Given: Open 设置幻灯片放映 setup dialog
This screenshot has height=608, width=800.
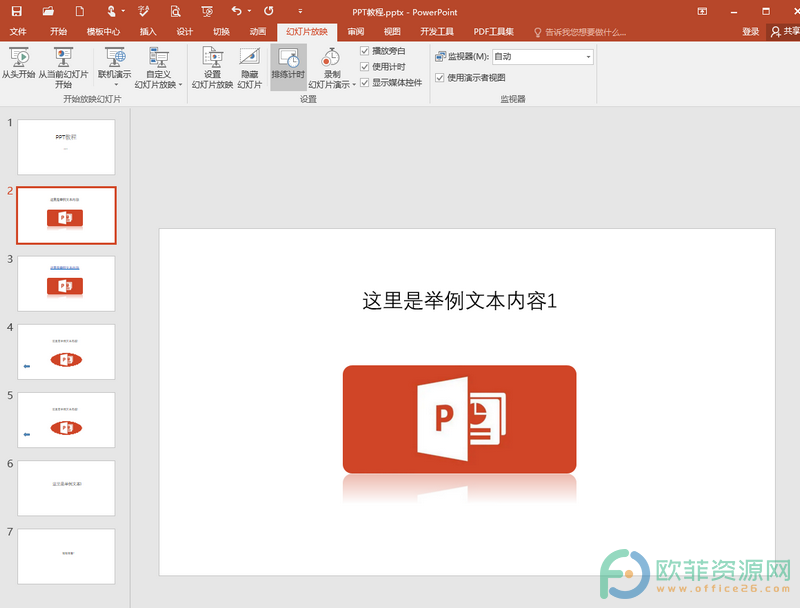Looking at the screenshot, I should (212, 67).
